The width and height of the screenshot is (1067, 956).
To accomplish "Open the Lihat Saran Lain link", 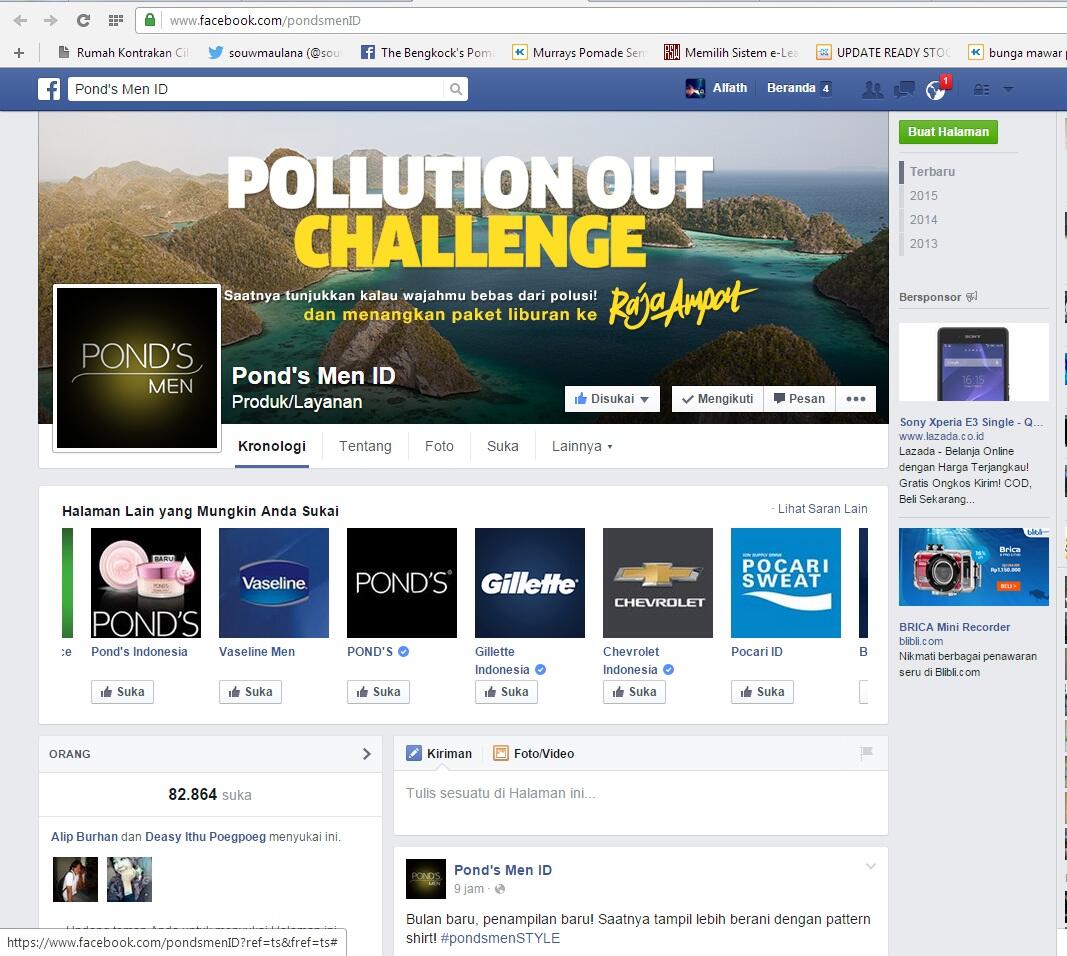I will [822, 509].
